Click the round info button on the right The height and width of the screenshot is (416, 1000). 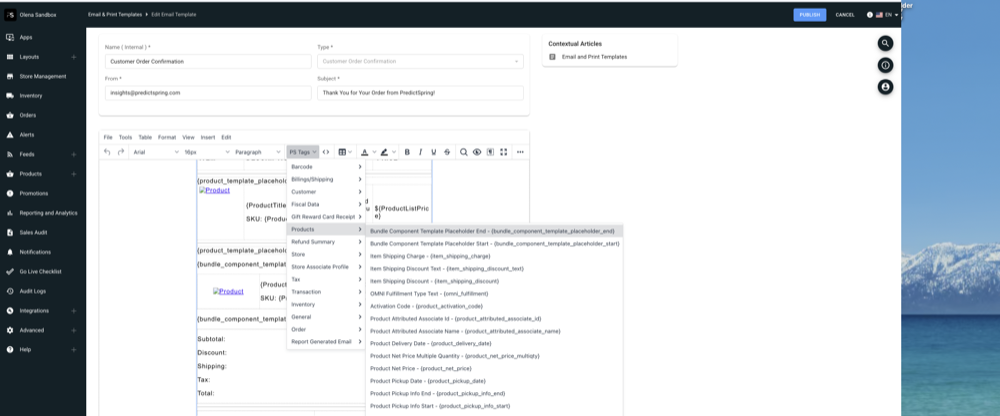(x=885, y=65)
